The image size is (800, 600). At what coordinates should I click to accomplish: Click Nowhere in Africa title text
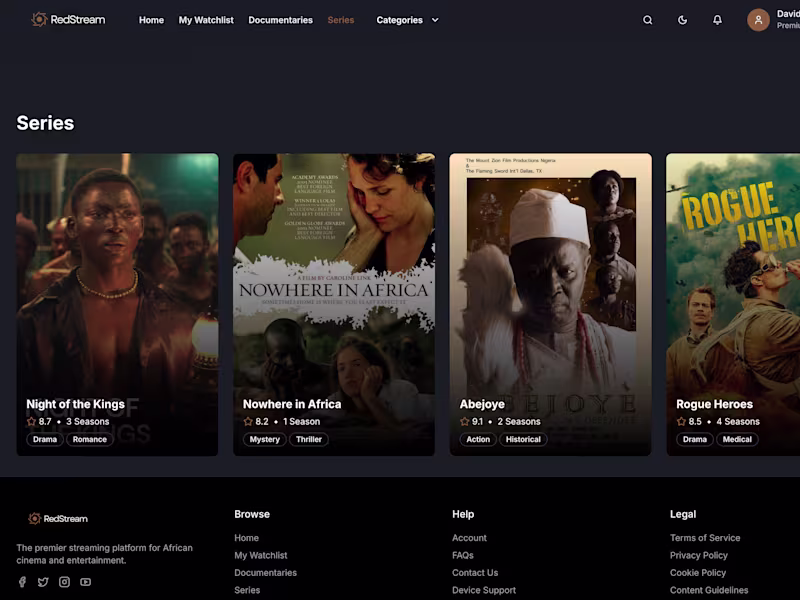pos(292,404)
